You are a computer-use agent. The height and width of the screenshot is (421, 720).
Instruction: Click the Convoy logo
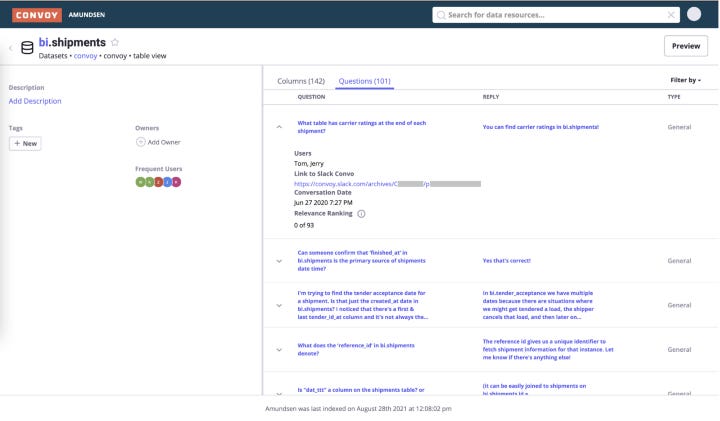pos(37,15)
